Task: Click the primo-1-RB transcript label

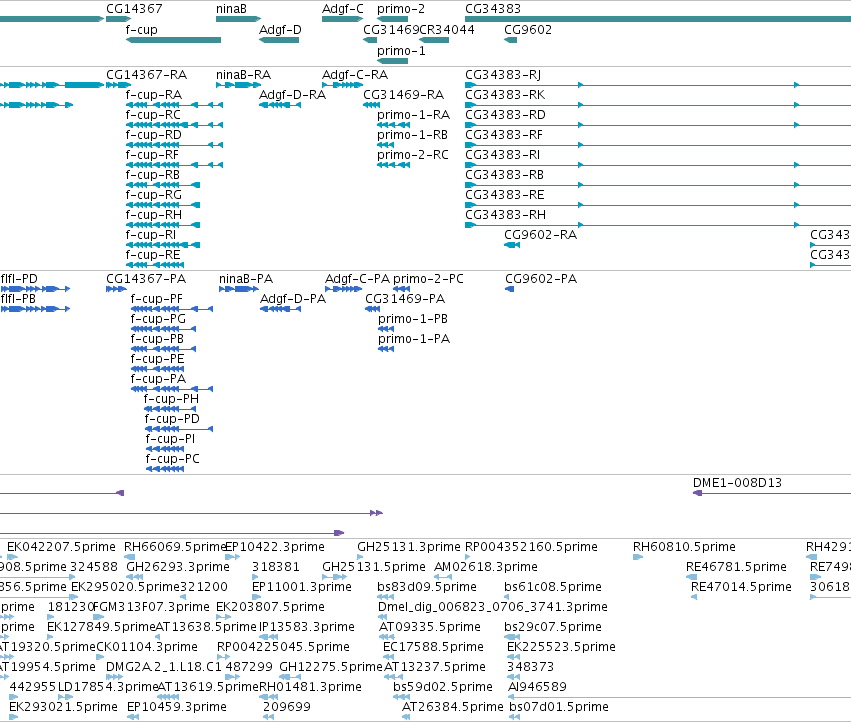Action: pos(412,135)
